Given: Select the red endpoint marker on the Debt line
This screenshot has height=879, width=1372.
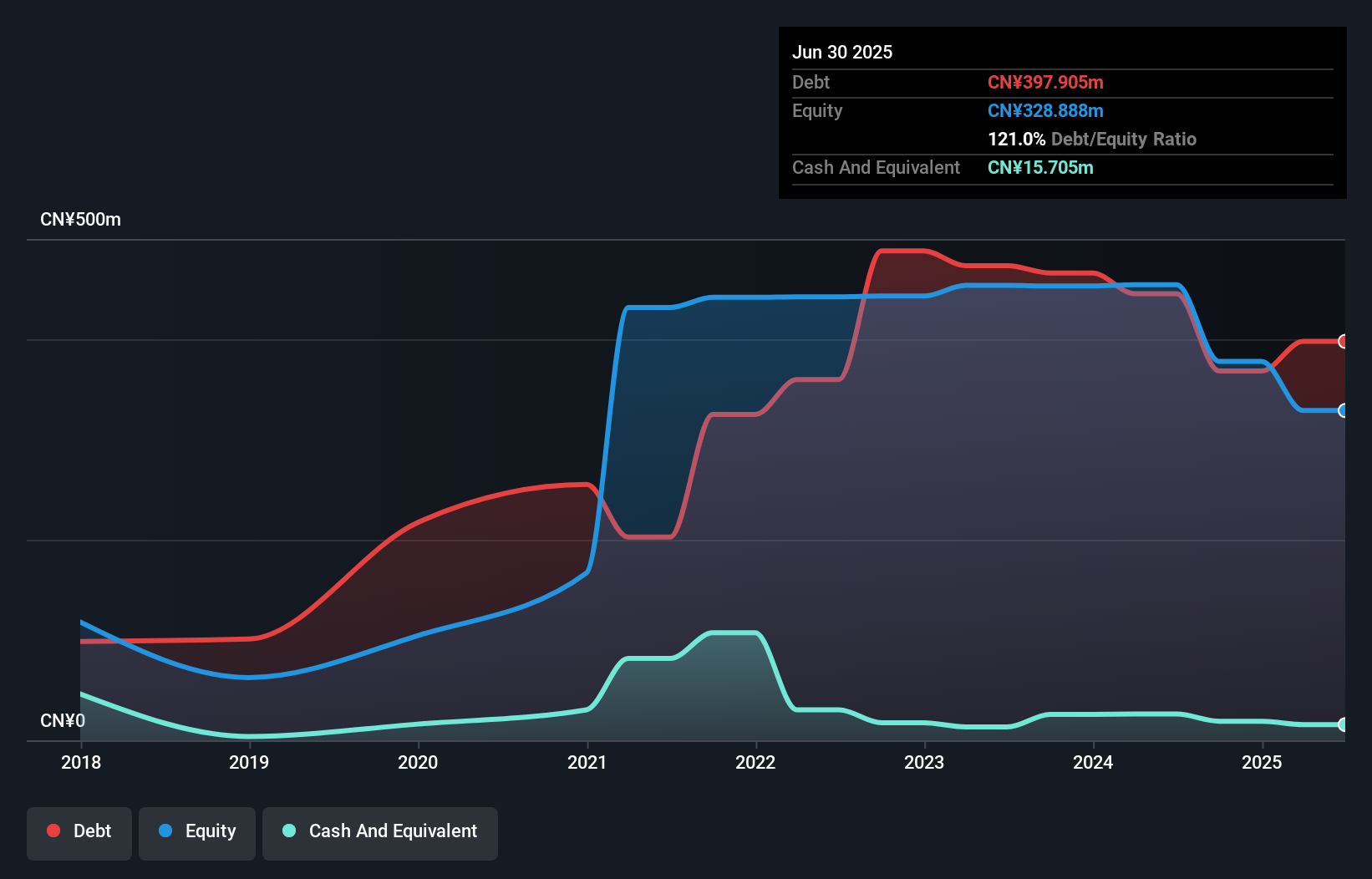Looking at the screenshot, I should point(1344,341).
